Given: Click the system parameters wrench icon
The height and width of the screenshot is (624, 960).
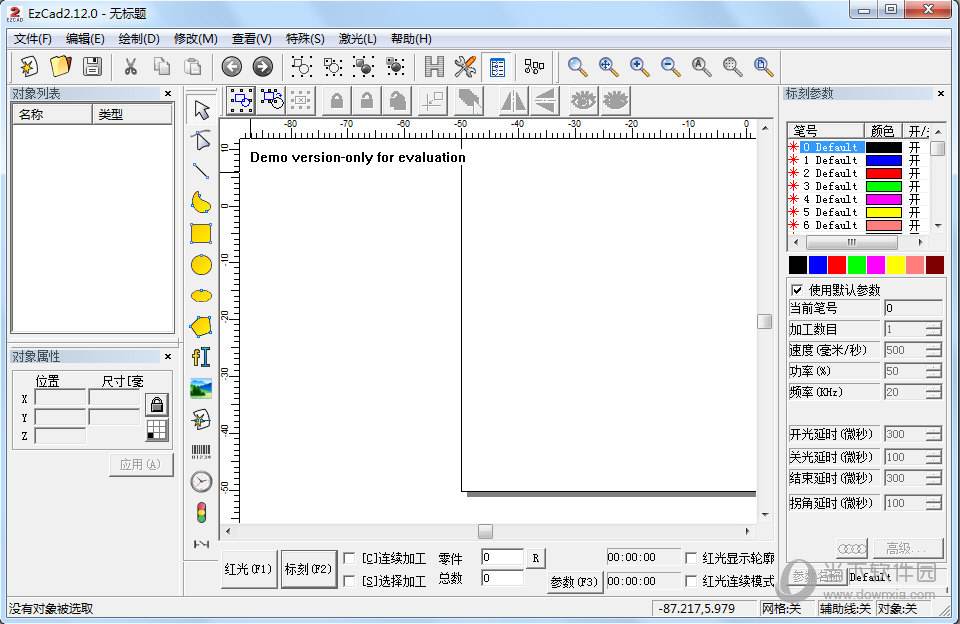Looking at the screenshot, I should (465, 67).
